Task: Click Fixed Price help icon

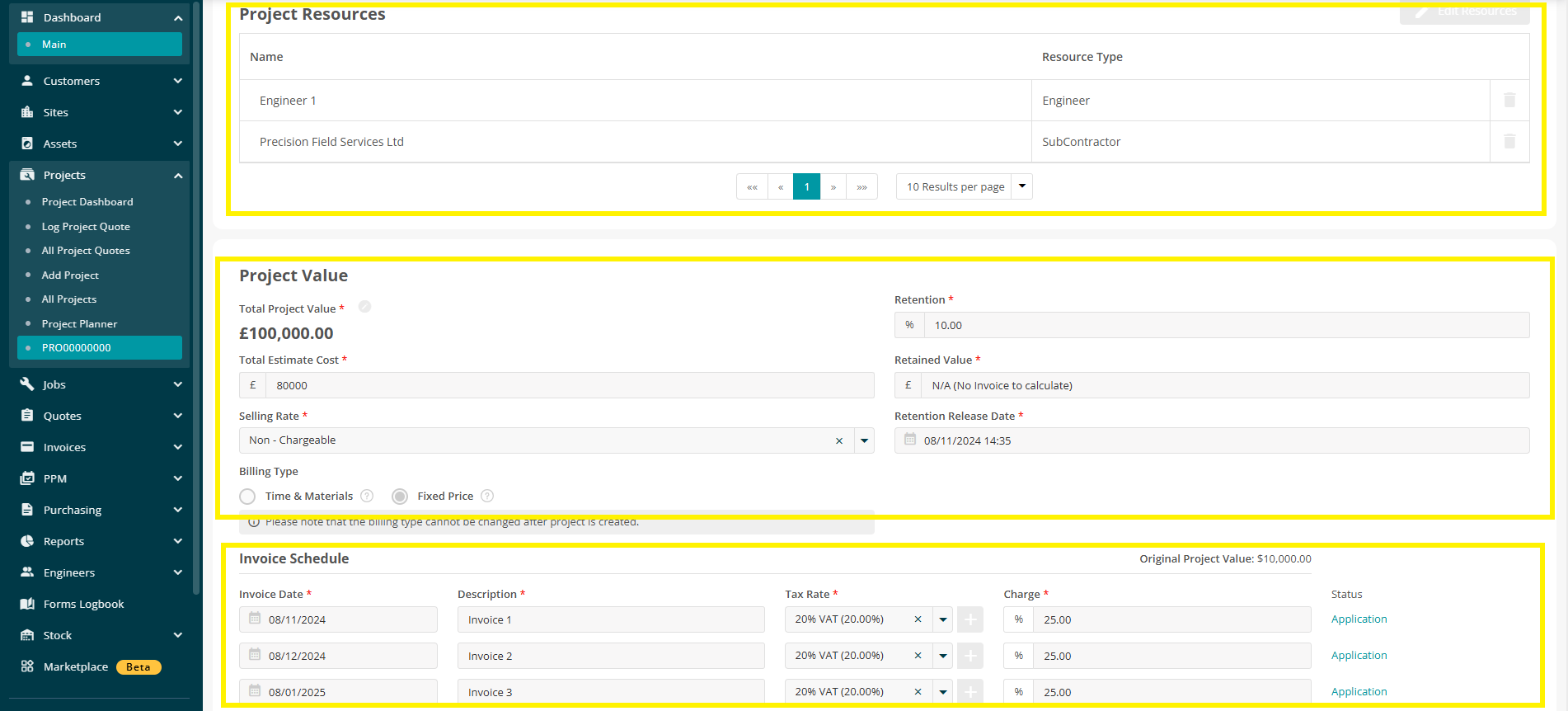Action: [487, 496]
